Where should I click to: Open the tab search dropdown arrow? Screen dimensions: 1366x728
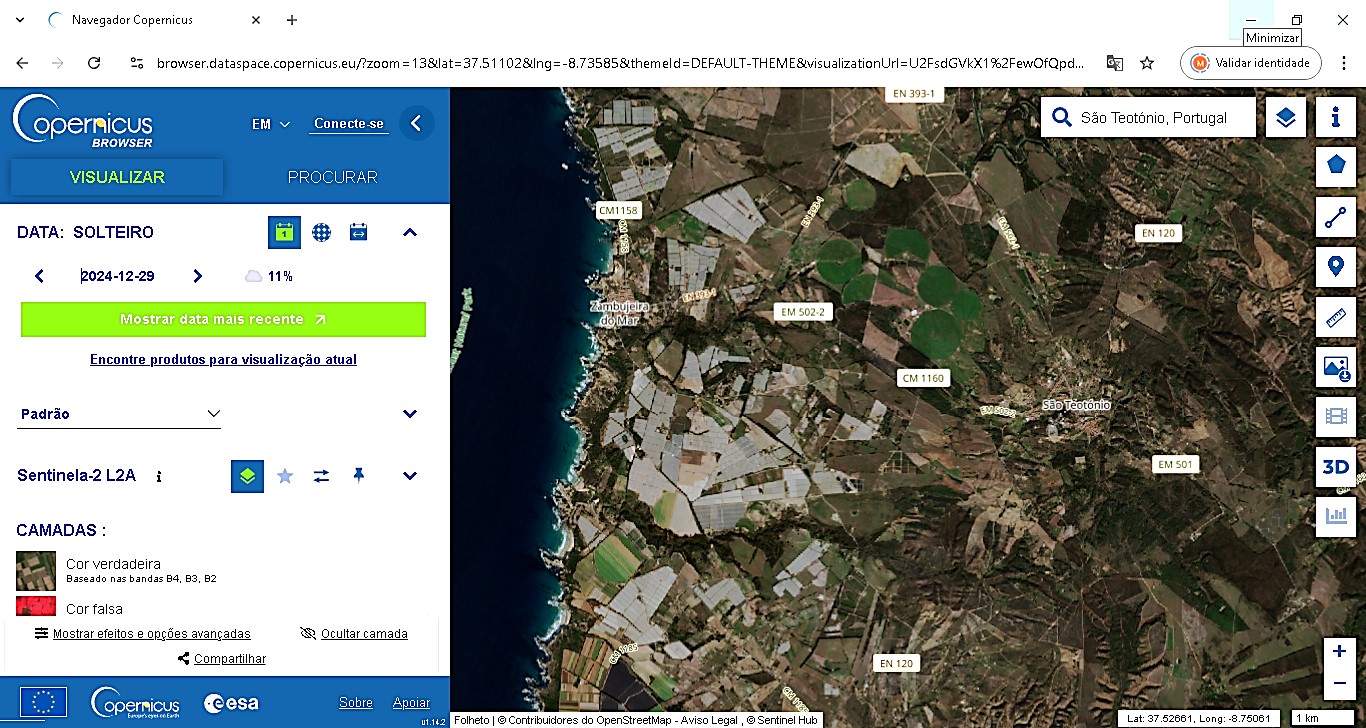point(20,20)
